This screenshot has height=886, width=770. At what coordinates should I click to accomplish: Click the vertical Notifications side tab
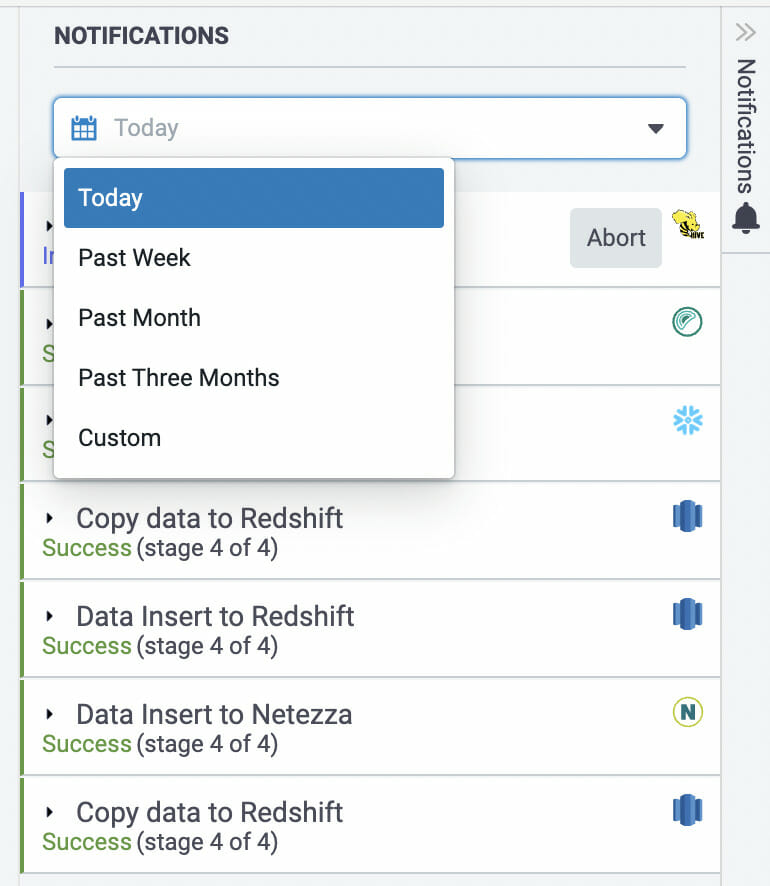(746, 125)
